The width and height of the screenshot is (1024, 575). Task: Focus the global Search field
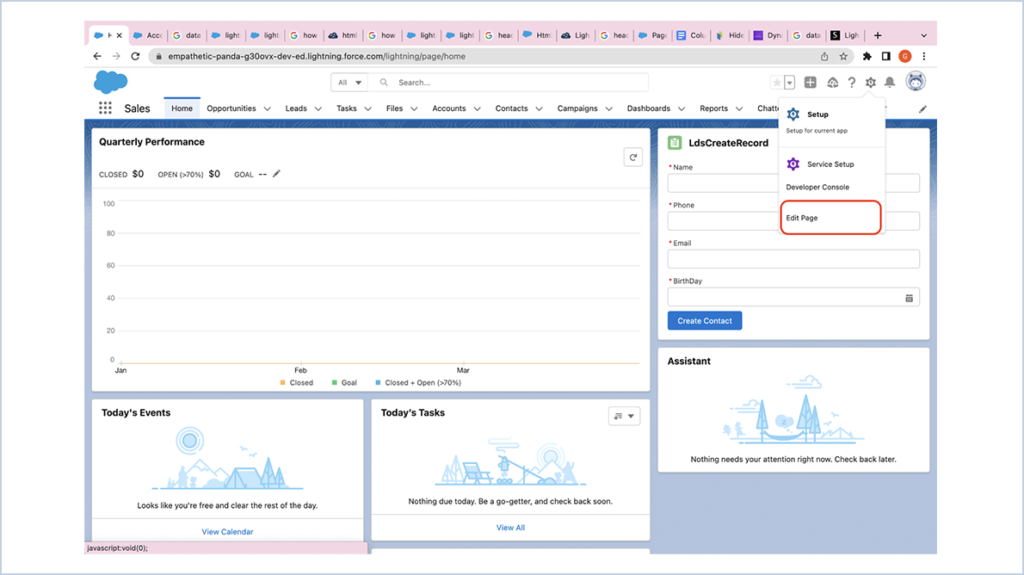point(508,82)
